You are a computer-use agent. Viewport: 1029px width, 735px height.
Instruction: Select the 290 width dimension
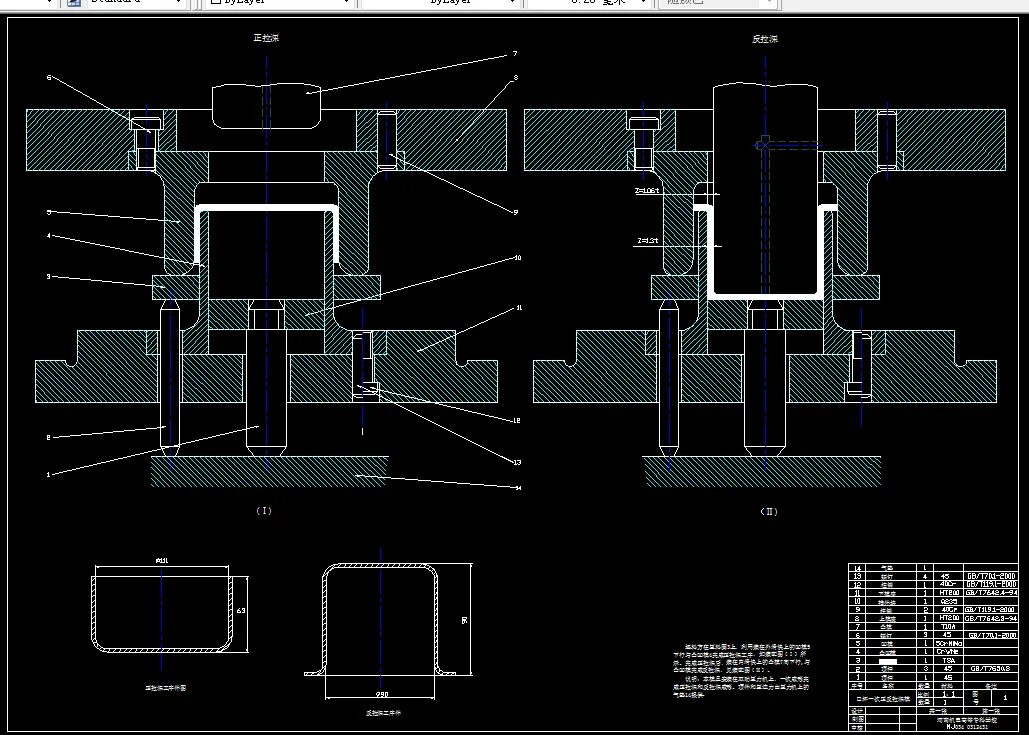click(381, 694)
